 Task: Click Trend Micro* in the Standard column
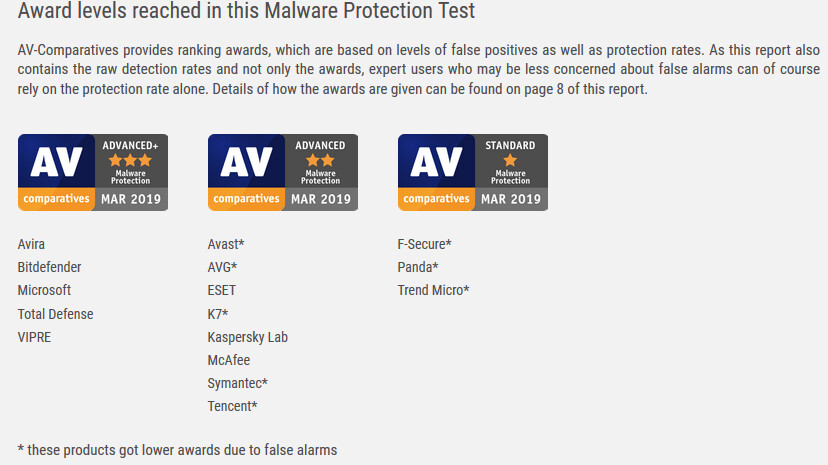(434, 290)
